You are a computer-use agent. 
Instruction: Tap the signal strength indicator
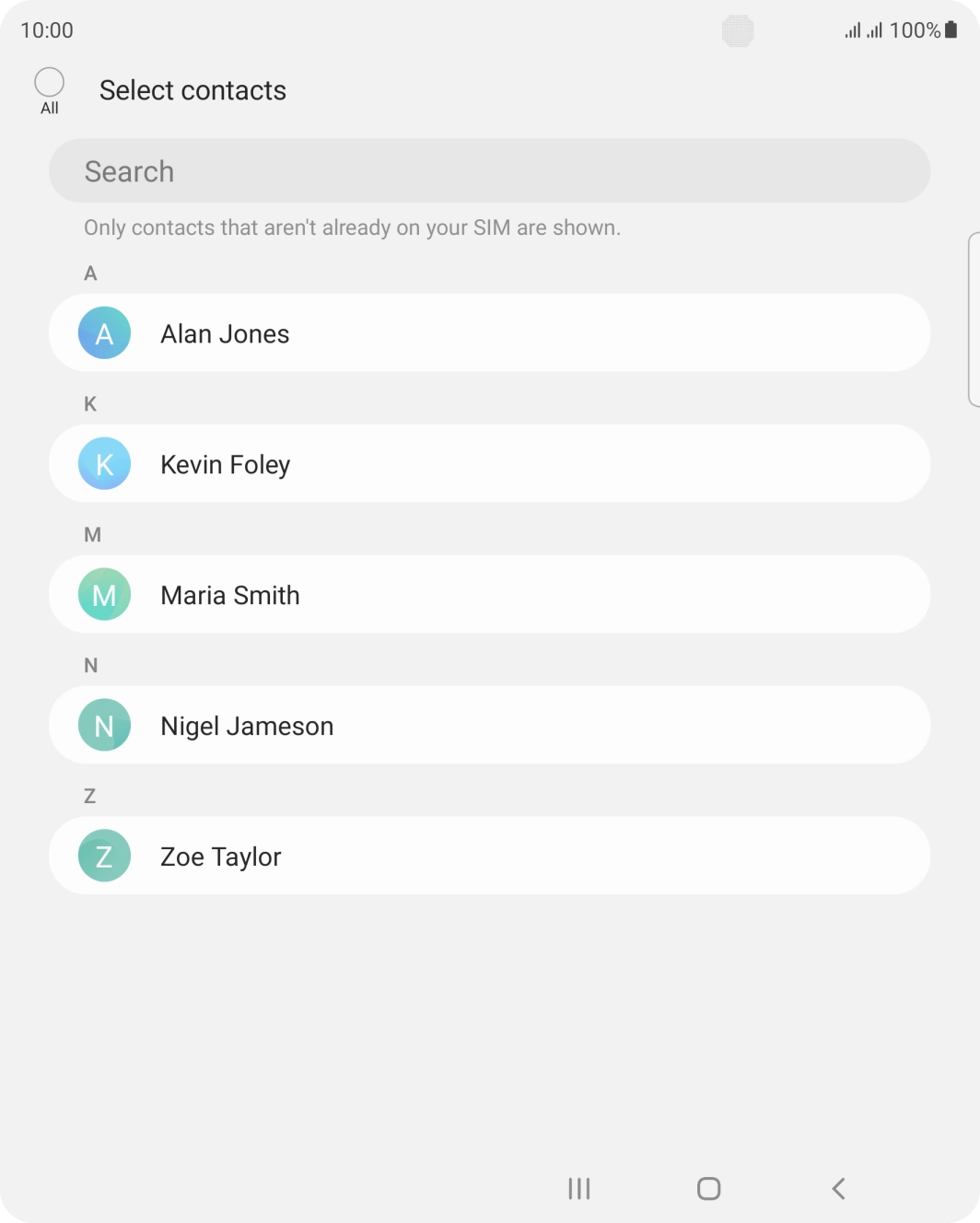click(863, 30)
